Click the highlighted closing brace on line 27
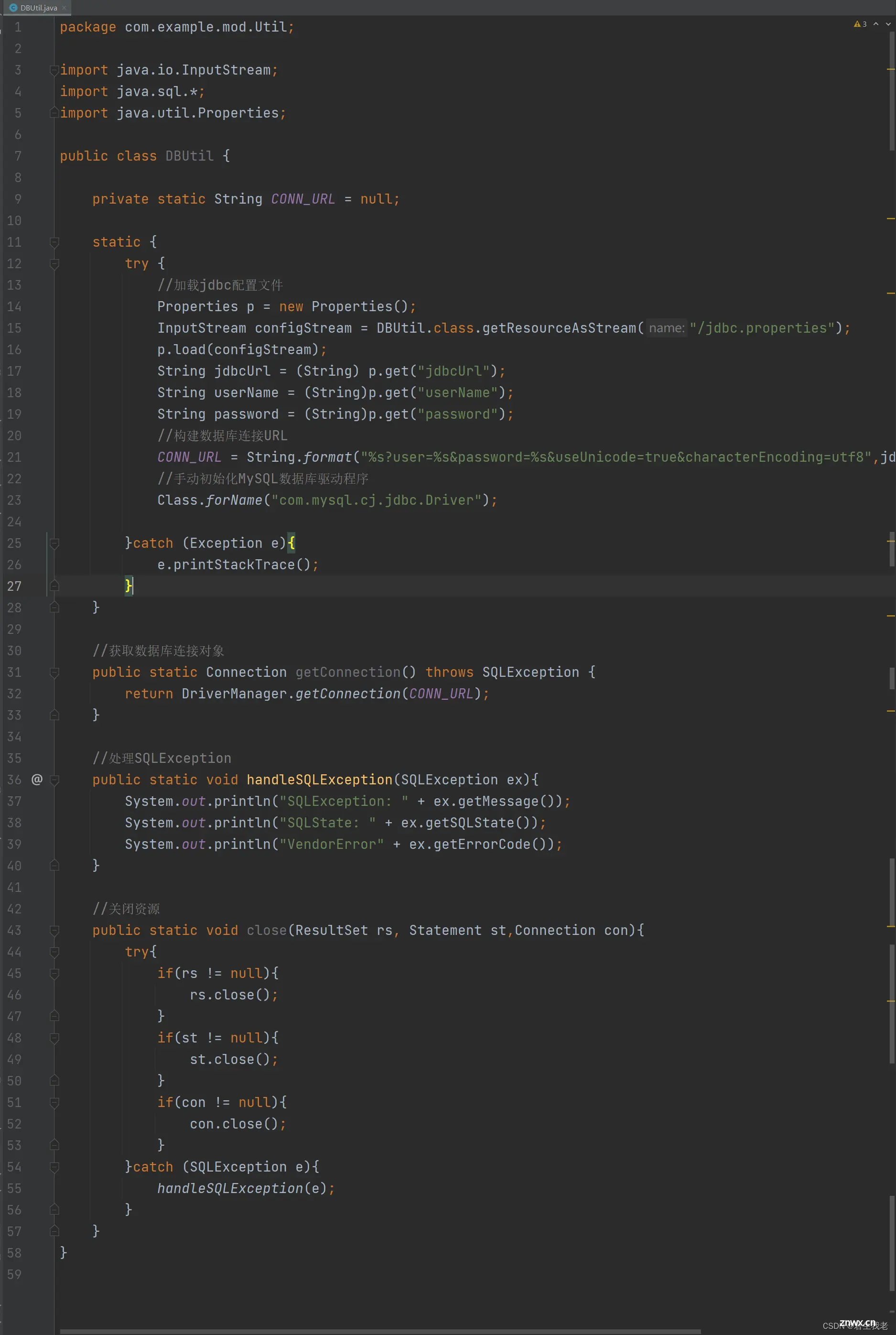The height and width of the screenshot is (1335, 896). pyautogui.click(x=129, y=586)
